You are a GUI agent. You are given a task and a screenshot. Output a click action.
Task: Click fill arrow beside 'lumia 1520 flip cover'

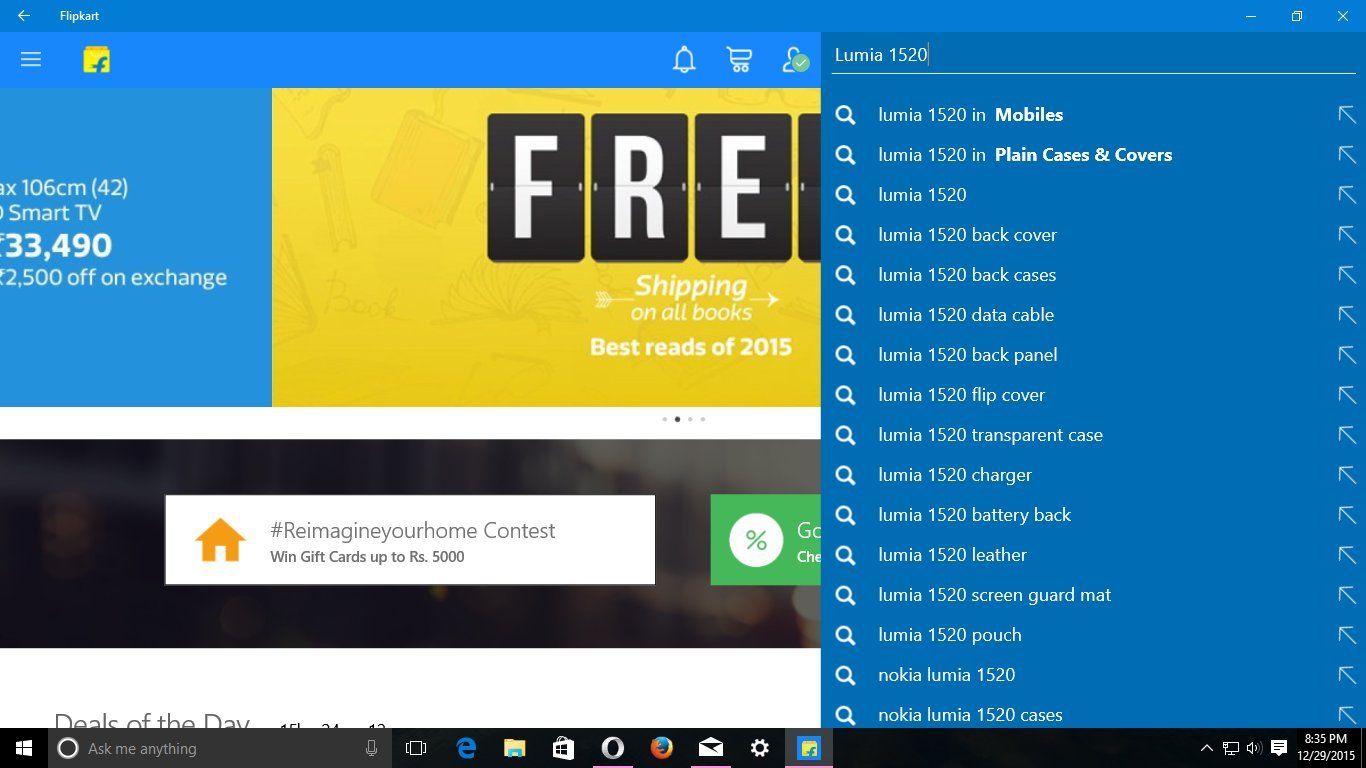1347,395
